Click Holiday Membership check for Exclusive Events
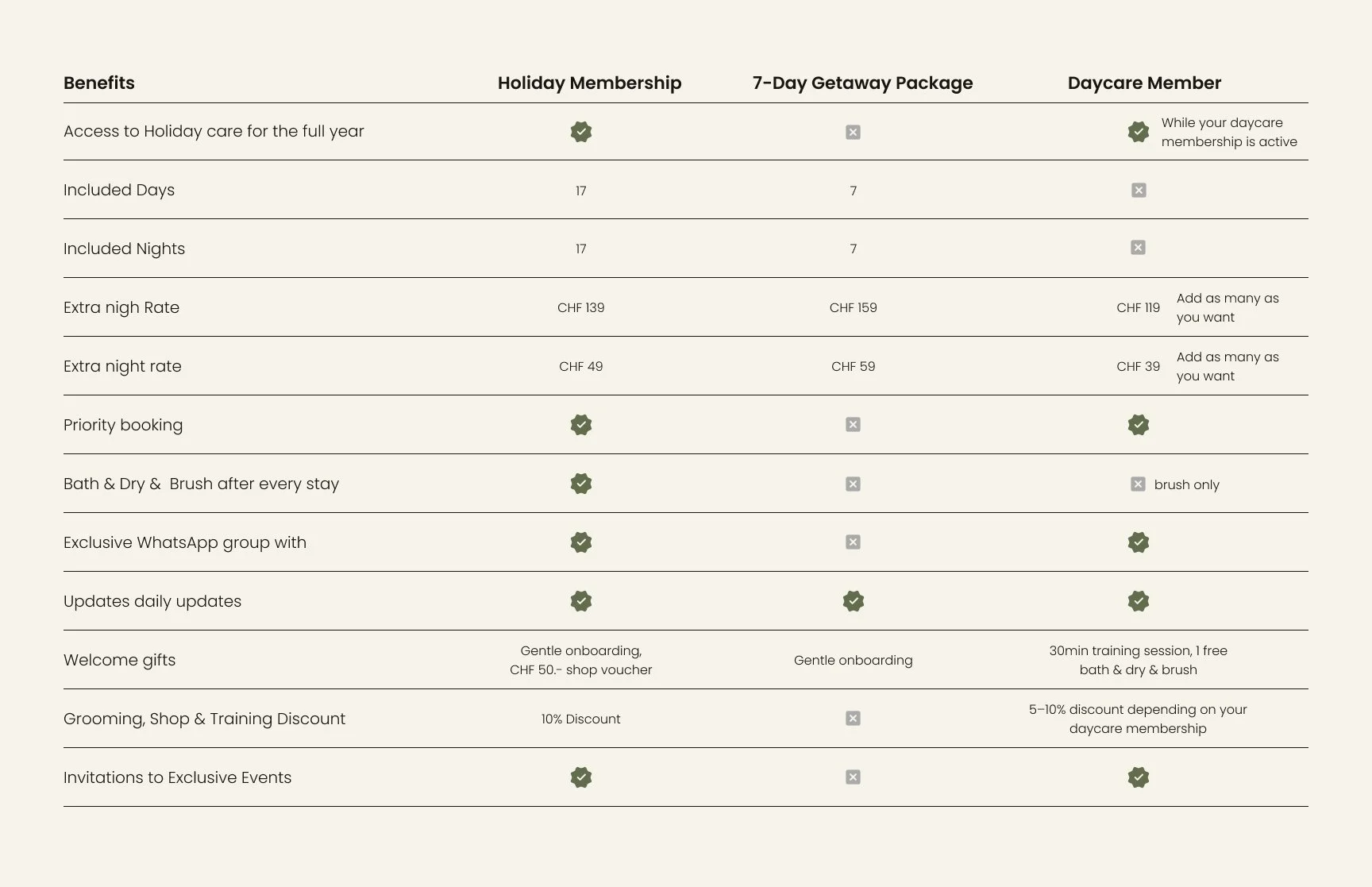Screen dimensions: 1372x887 (581, 777)
